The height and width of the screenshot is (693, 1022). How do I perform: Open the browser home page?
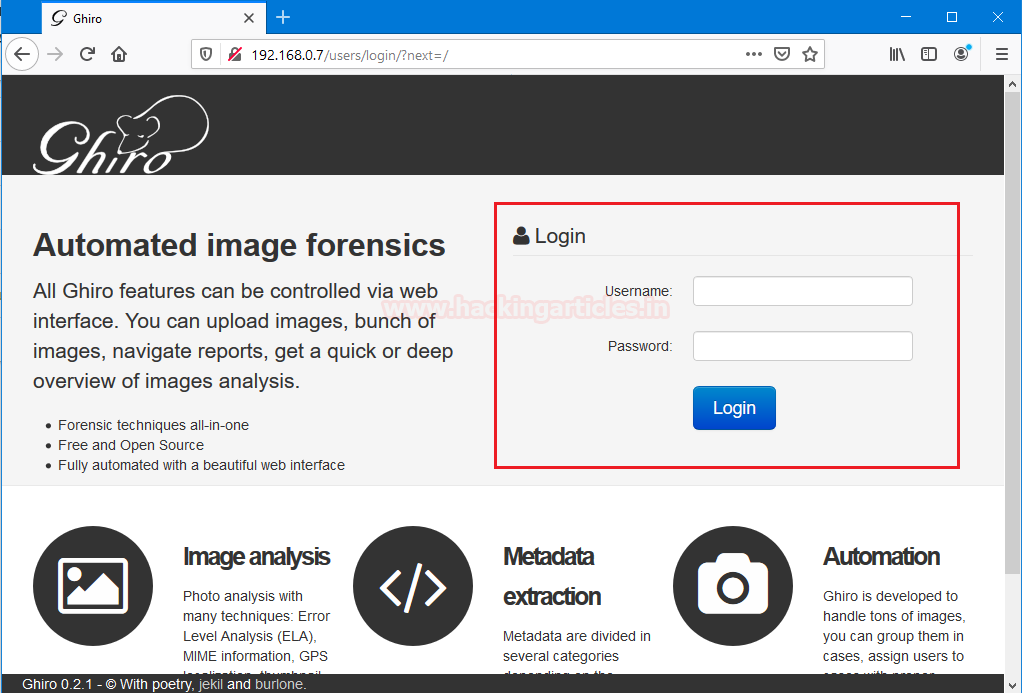[119, 54]
